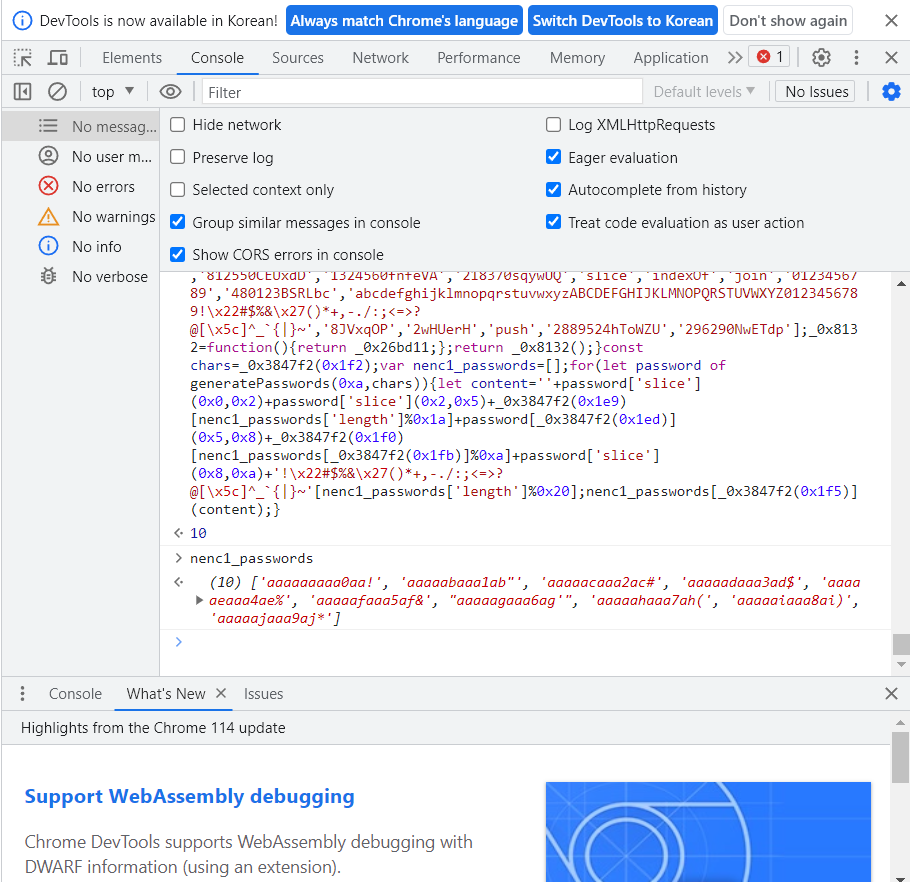Switch to the drawer Console tab
Image resolution: width=910 pixels, height=882 pixels.
pos(75,693)
